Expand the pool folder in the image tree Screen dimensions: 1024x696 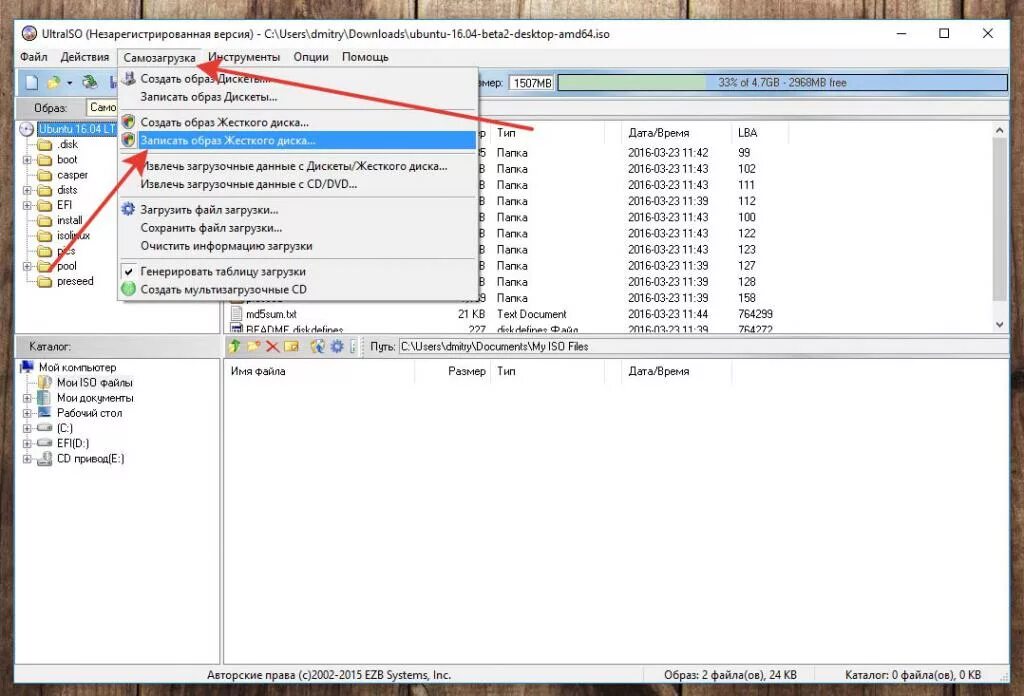tap(27, 266)
